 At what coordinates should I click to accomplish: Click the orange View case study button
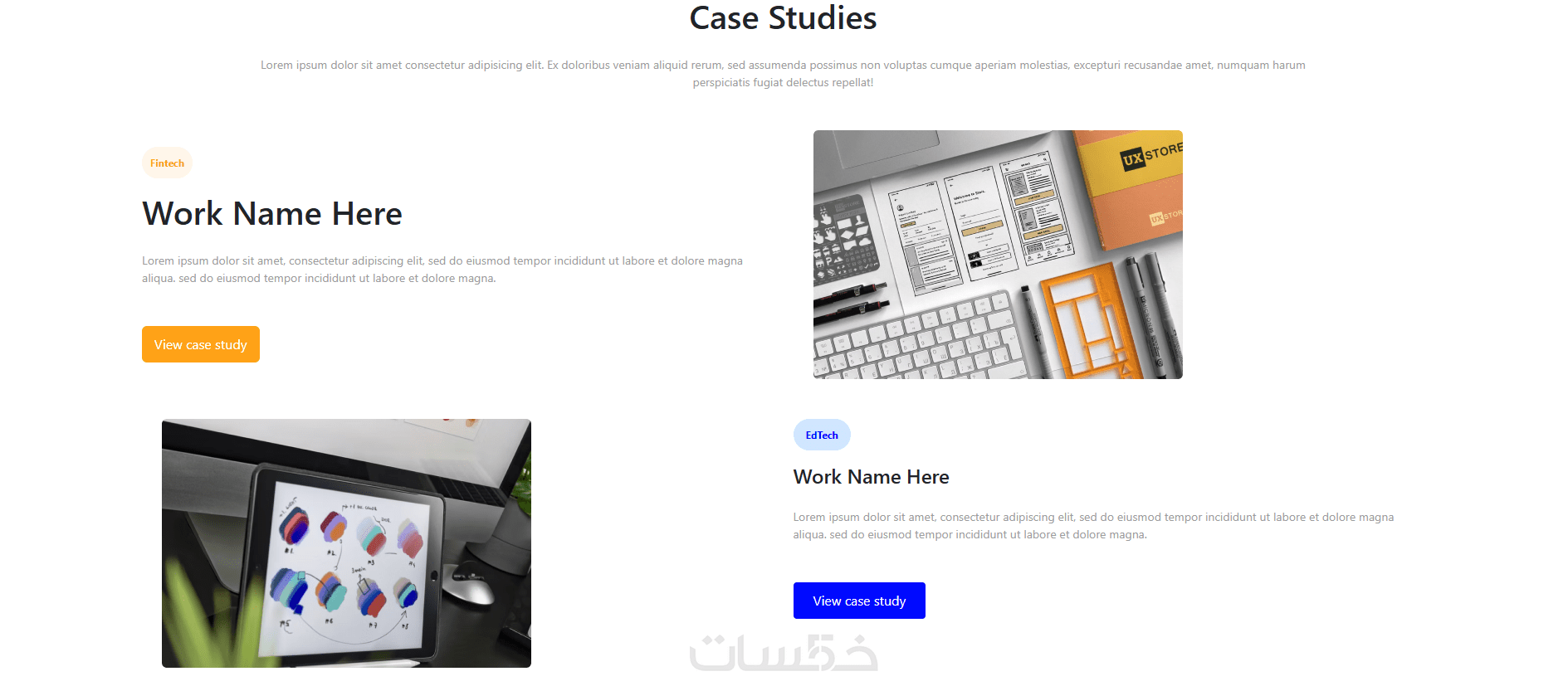(201, 344)
